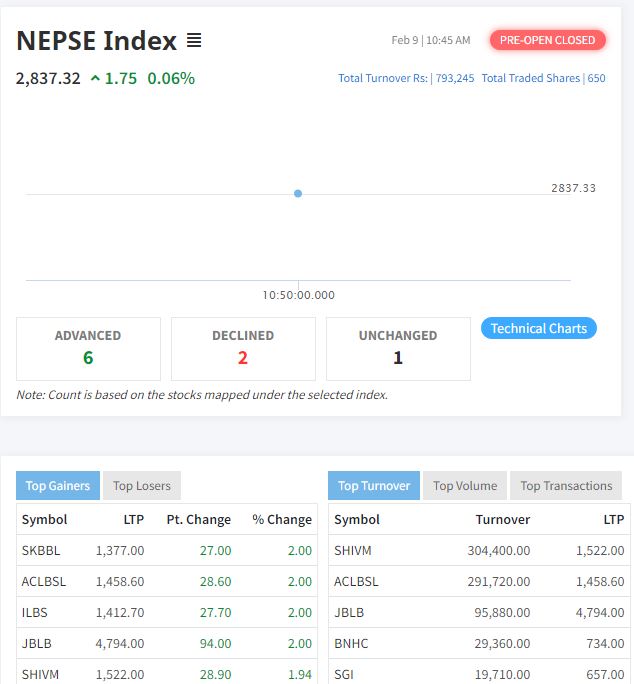Image resolution: width=634 pixels, height=684 pixels.
Task: Select the Top Gainers tab
Action: click(58, 486)
